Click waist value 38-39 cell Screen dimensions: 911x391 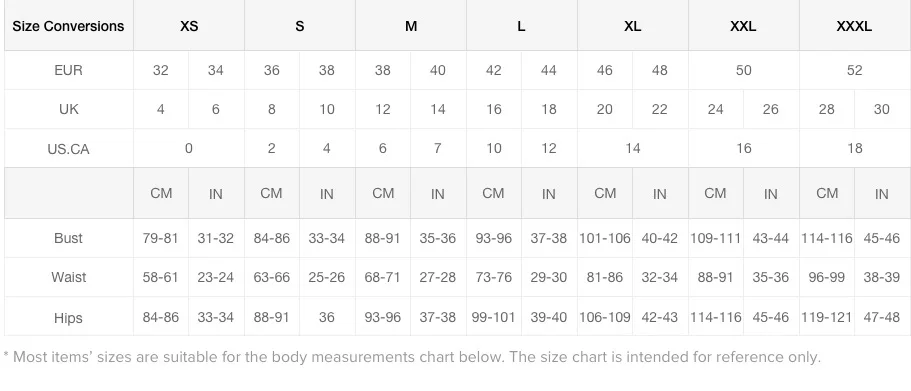pyautogui.click(x=882, y=277)
